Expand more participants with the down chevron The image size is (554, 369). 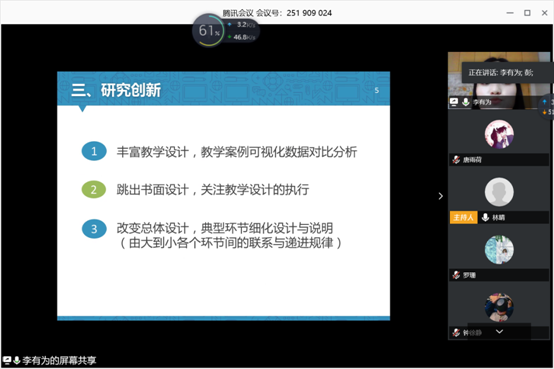click(499, 332)
